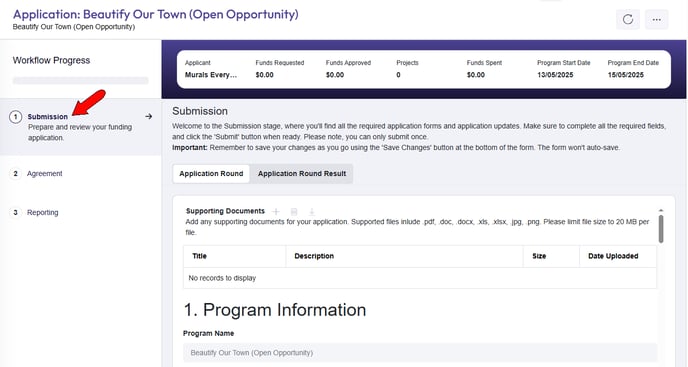Viewport: 688px width, 367px height.
Task: Click the refresh icon button
Action: [627, 19]
